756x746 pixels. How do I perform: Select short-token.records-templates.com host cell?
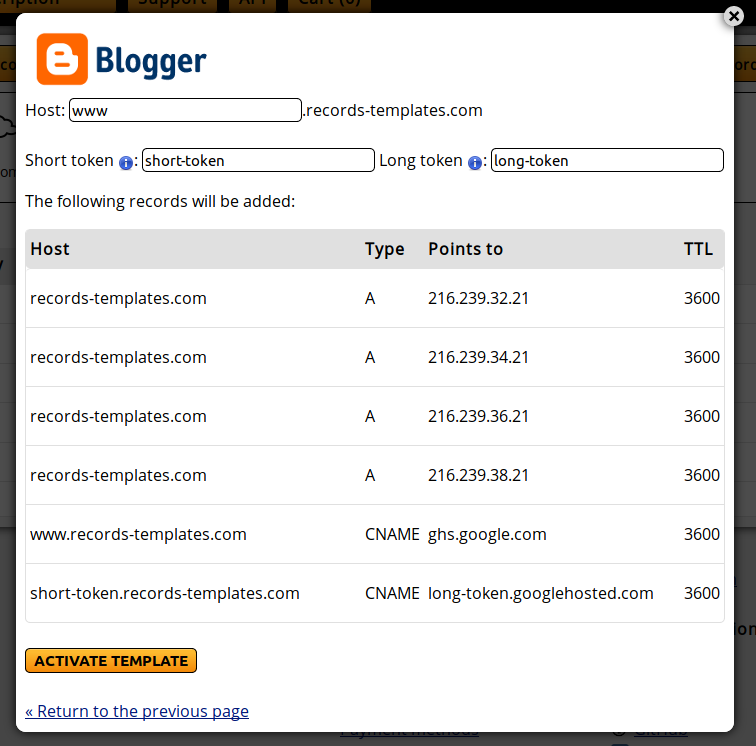click(x=165, y=593)
